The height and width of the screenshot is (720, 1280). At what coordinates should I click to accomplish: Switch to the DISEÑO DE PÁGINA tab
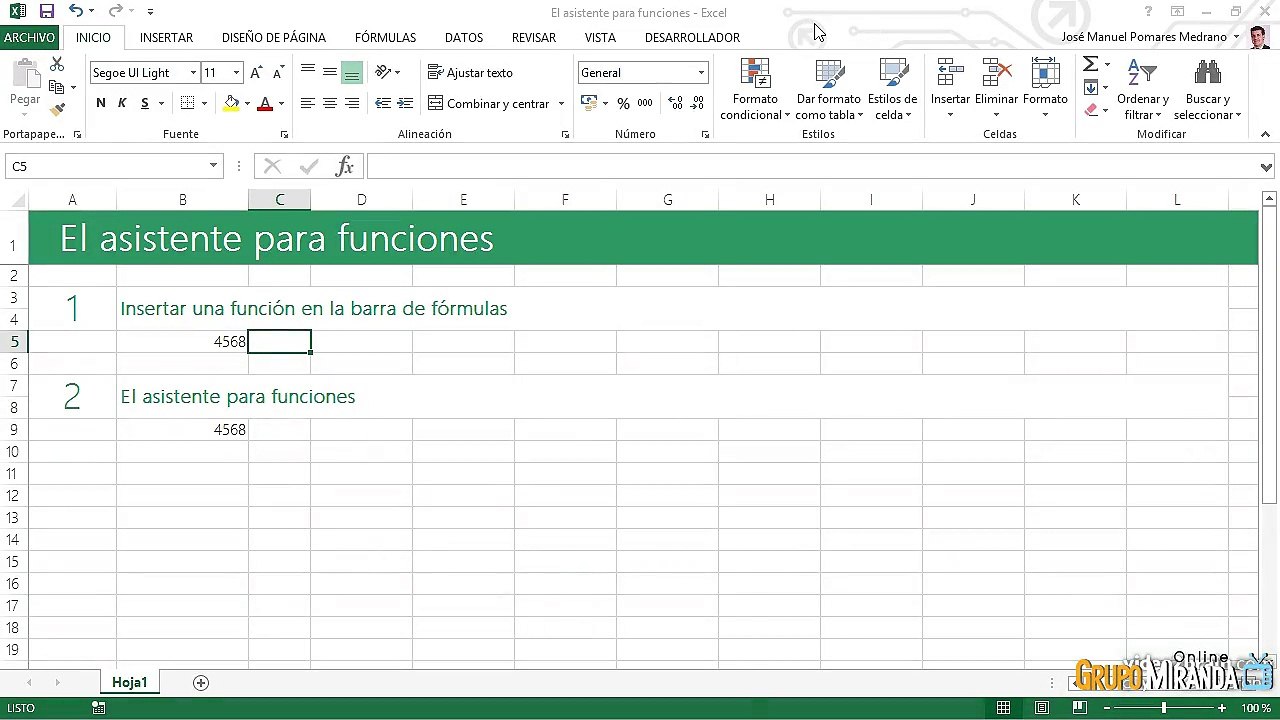[x=274, y=37]
